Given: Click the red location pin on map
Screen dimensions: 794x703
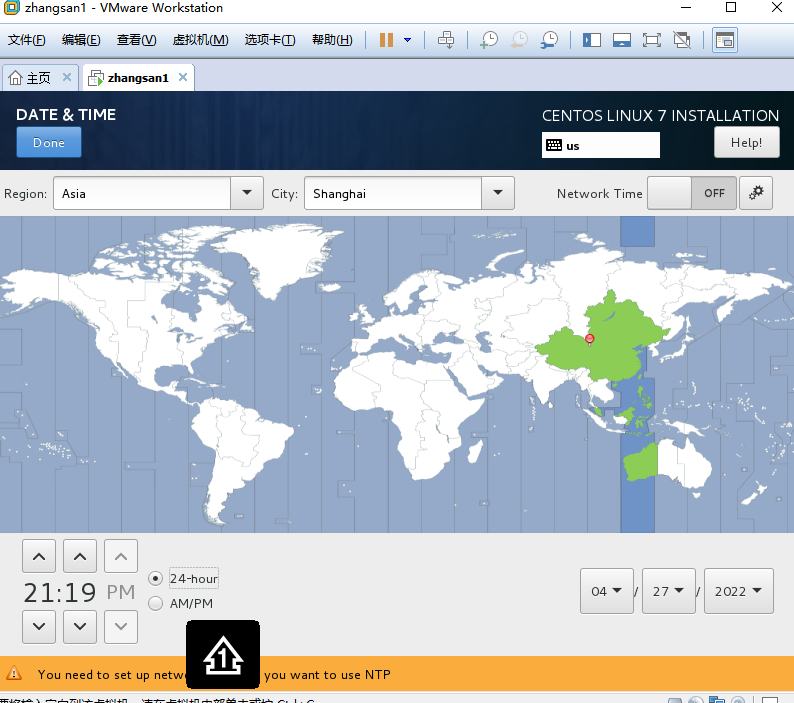Looking at the screenshot, I should (589, 338).
